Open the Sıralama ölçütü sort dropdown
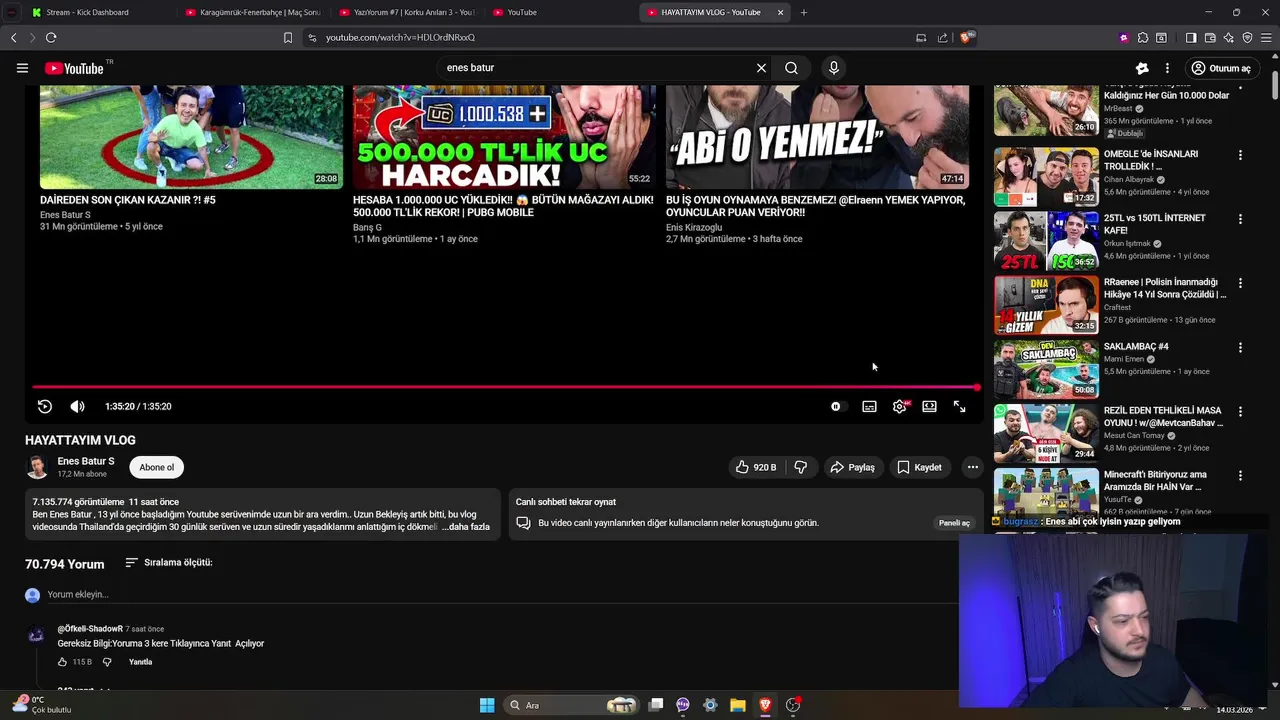 (168, 563)
